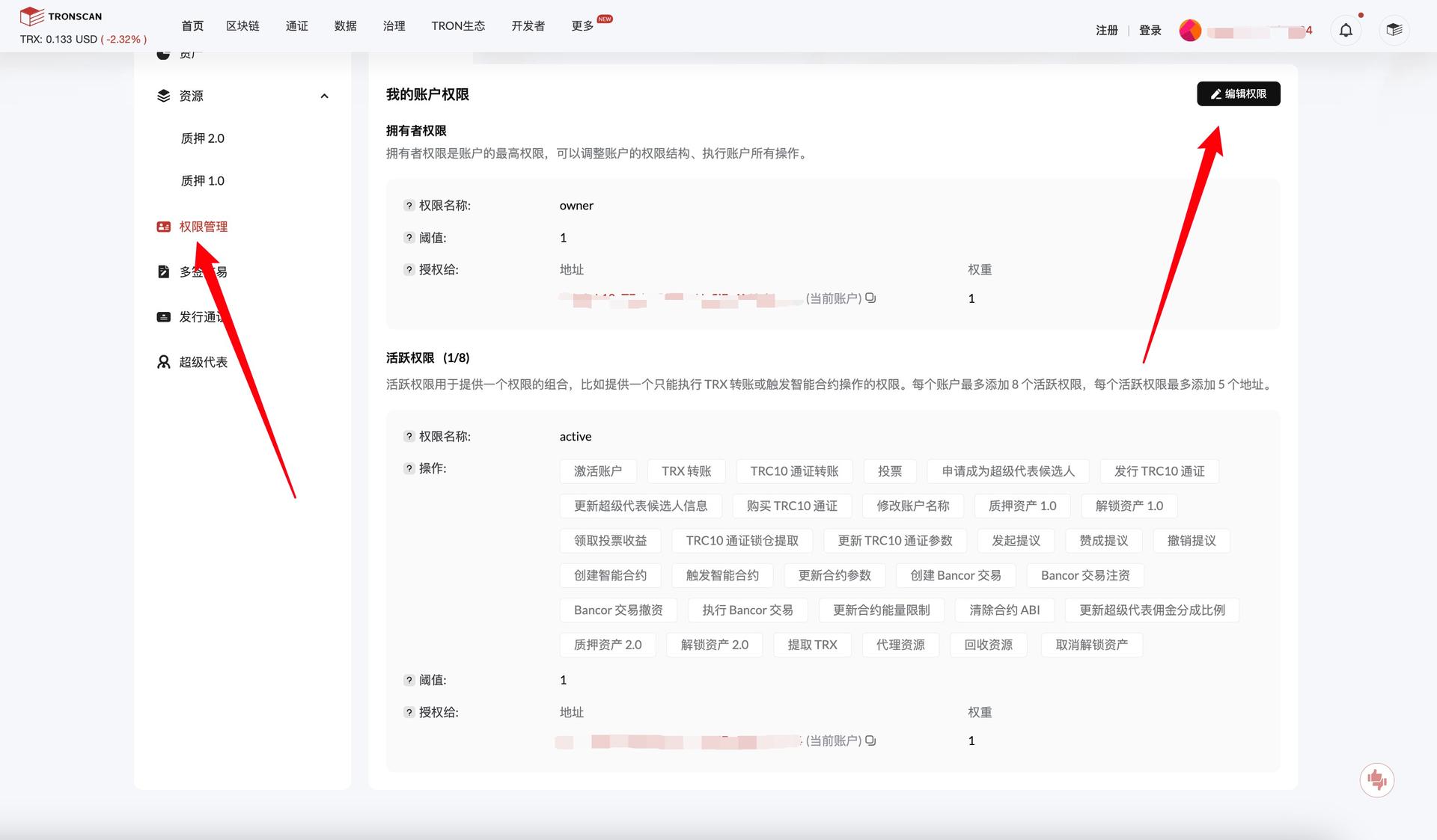Open the 开发者 menu

pyautogui.click(x=528, y=25)
